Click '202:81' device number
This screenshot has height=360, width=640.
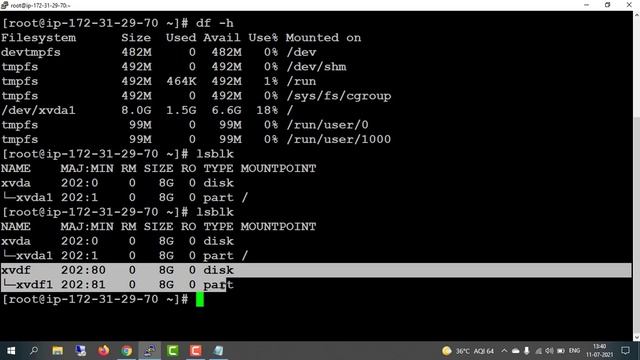[x=83, y=285]
